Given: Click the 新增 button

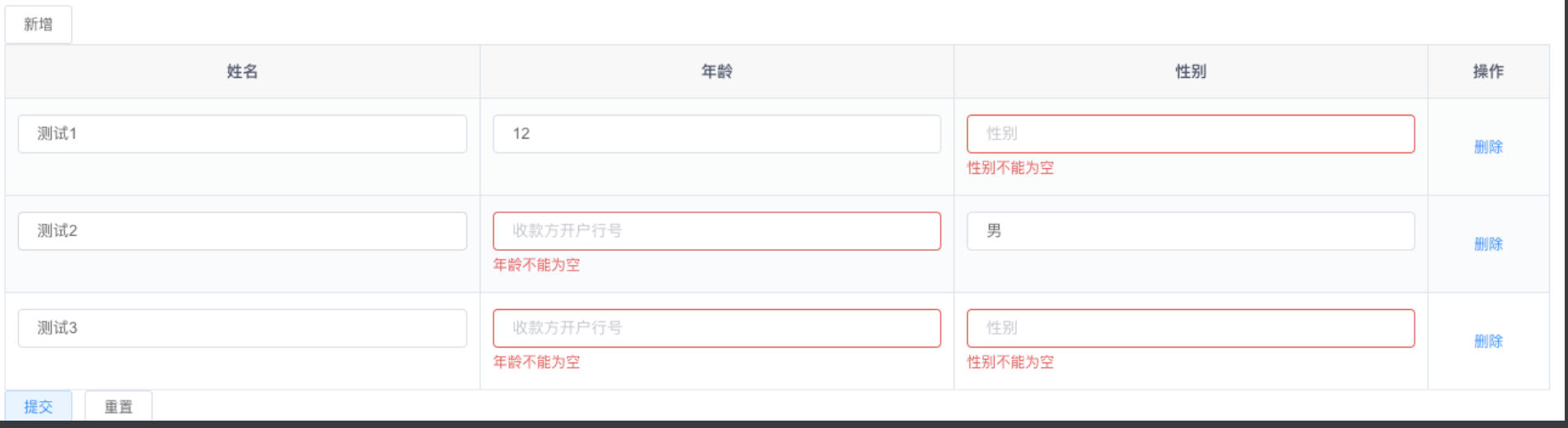Looking at the screenshot, I should (x=38, y=25).
